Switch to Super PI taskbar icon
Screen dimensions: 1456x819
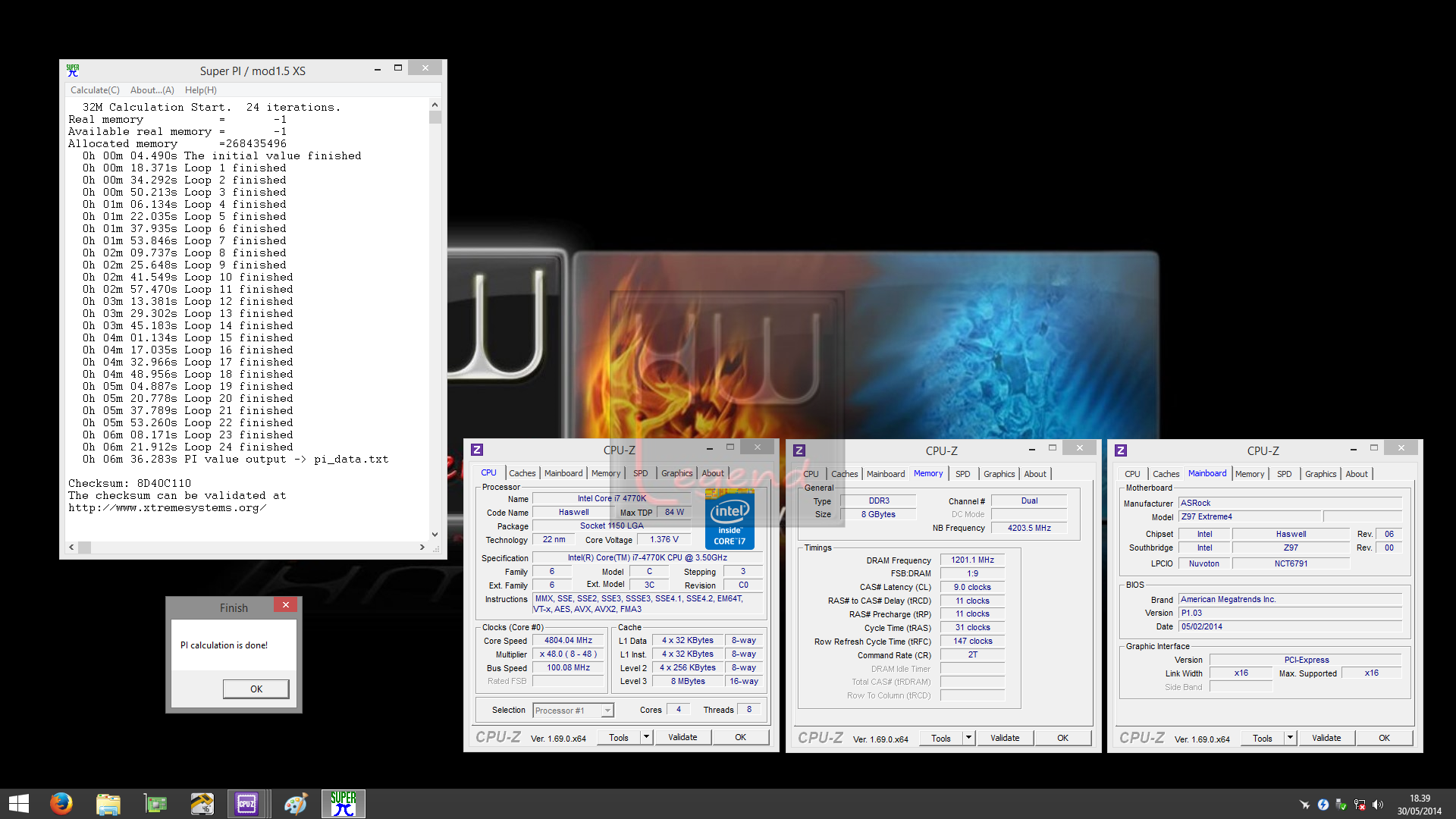[344, 804]
